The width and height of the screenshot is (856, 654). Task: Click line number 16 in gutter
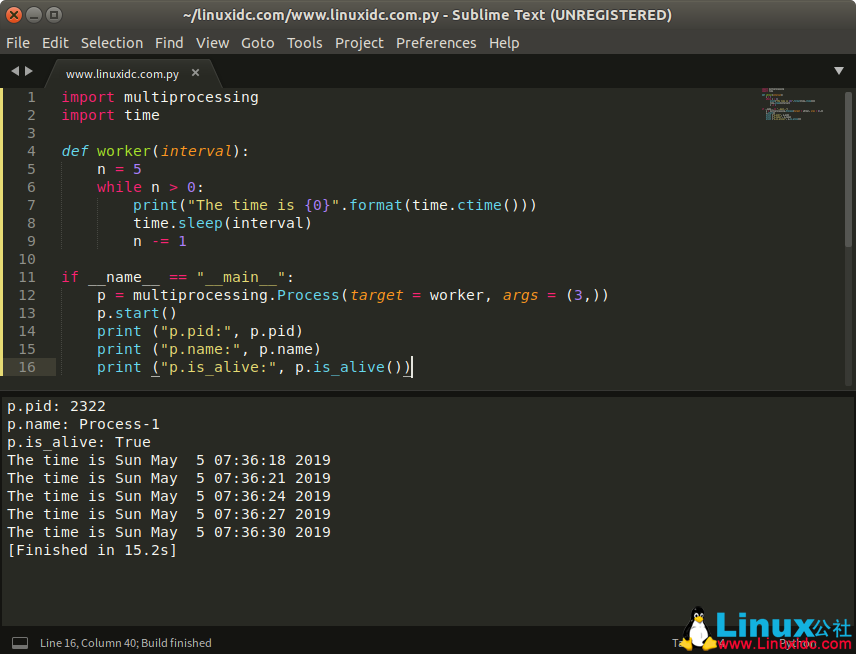click(27, 367)
